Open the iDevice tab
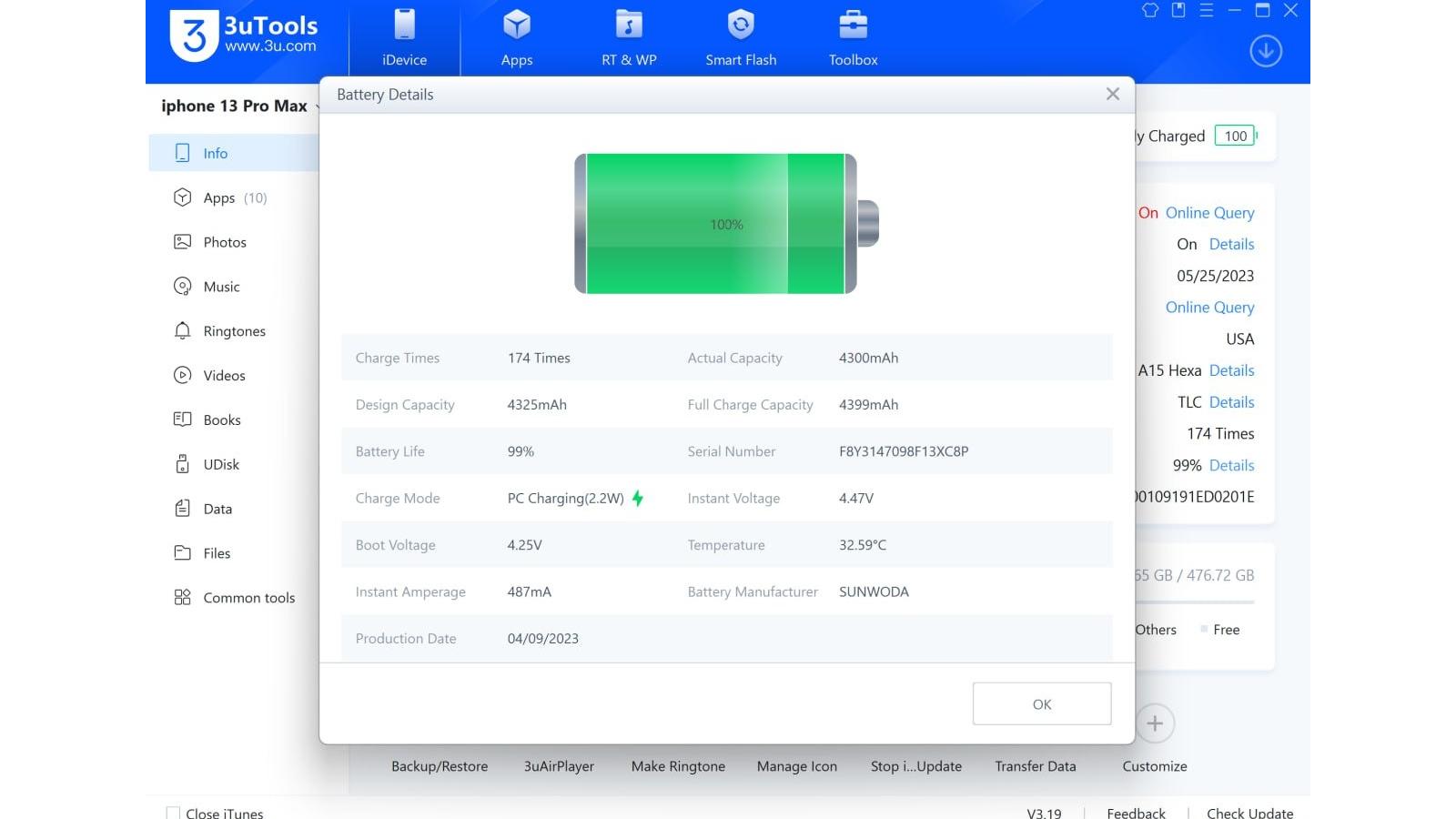 404,38
